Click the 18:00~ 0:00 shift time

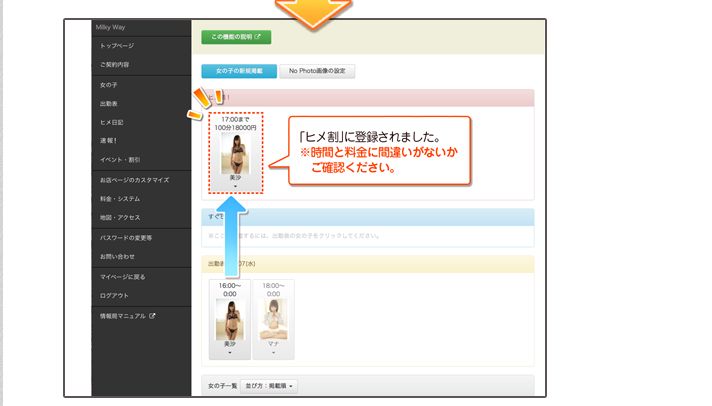click(x=273, y=290)
